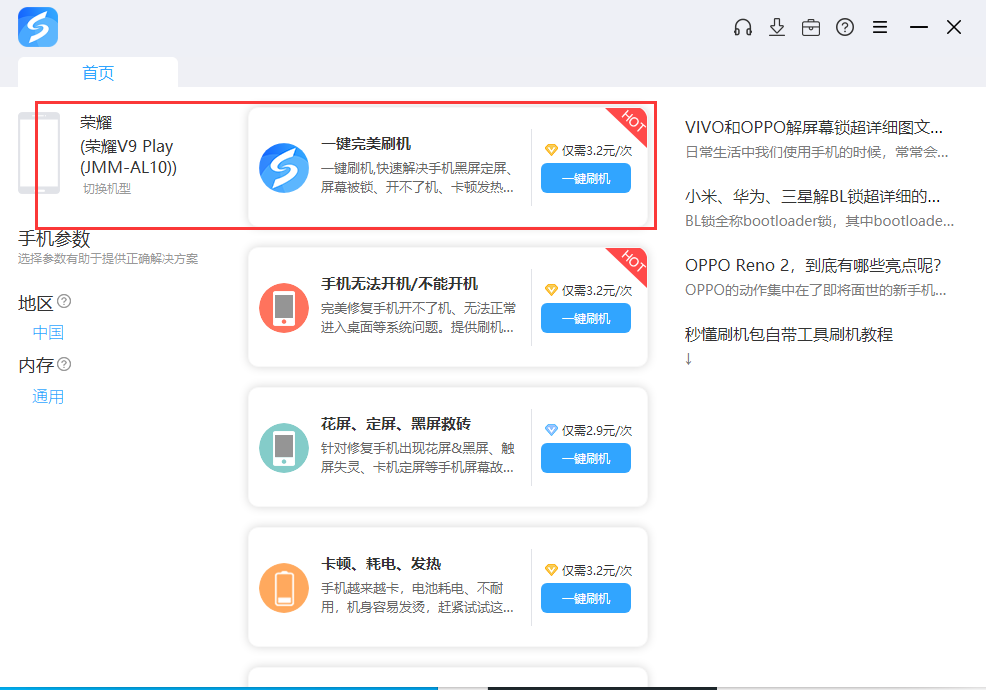The width and height of the screenshot is (986, 690).
Task: Click the 一键完美刷机 blue logo icon
Action: [284, 168]
